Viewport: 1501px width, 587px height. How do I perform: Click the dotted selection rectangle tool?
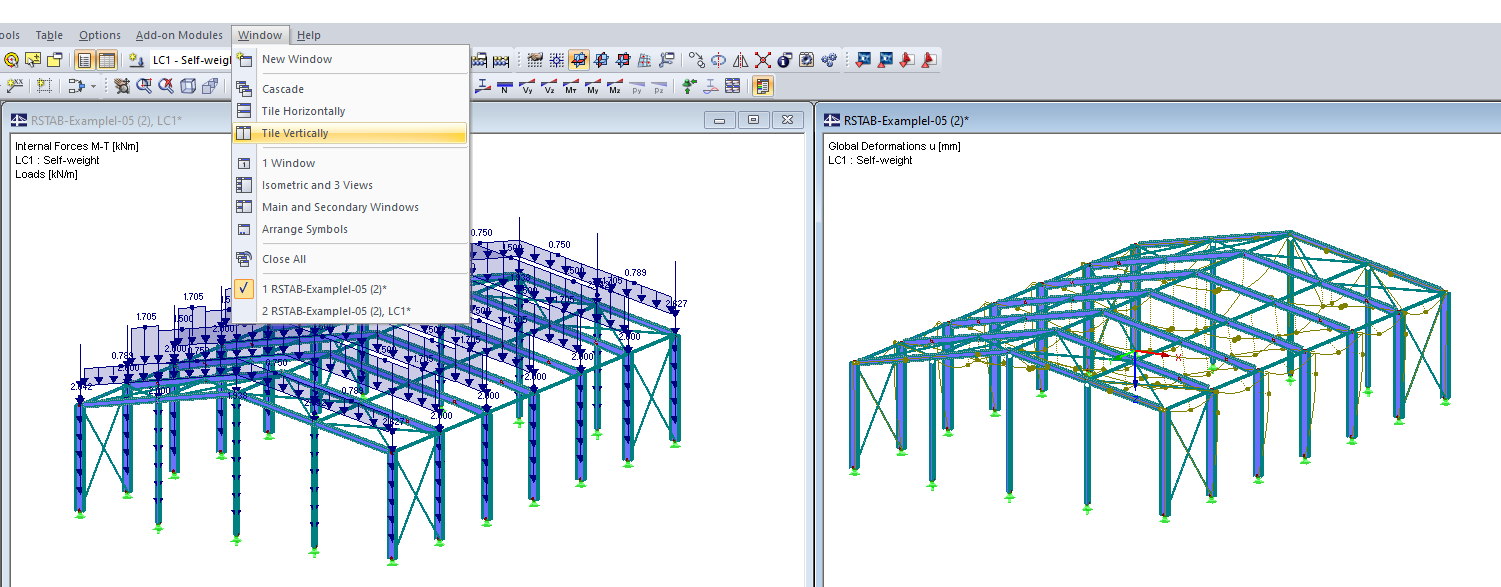(x=44, y=86)
